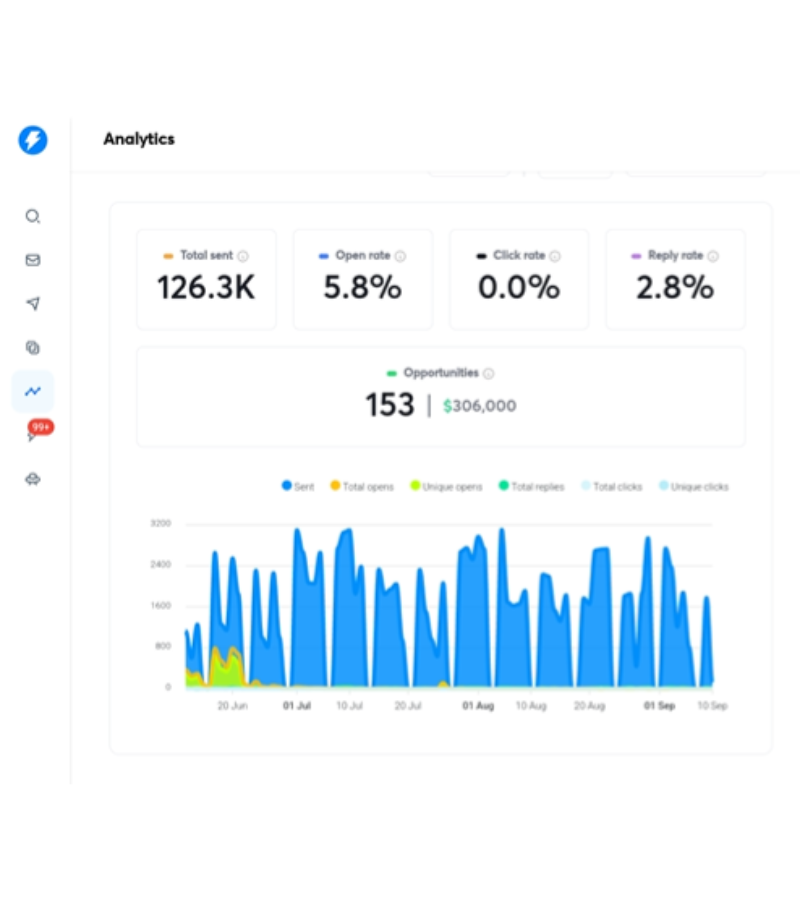Viewport: 800px width, 900px height.
Task: Select the paper plane campaigns icon
Action: 33,304
